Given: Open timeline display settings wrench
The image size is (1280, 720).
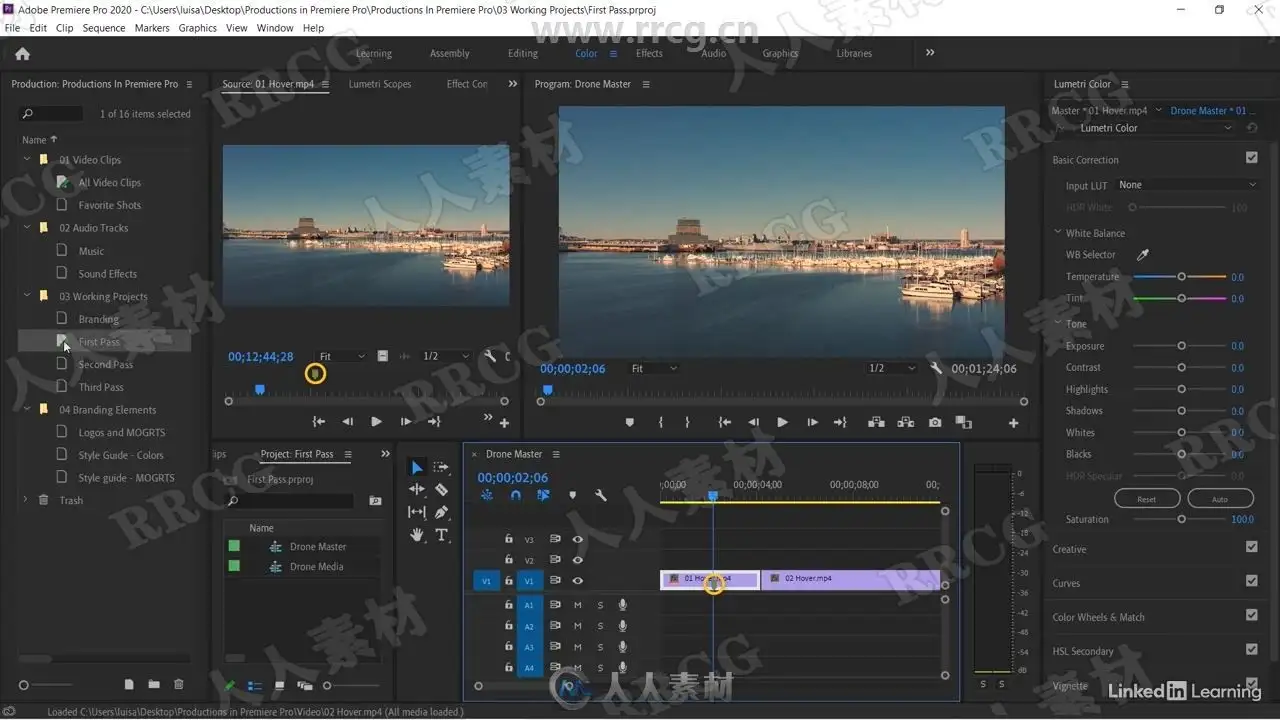Looking at the screenshot, I should pos(601,495).
